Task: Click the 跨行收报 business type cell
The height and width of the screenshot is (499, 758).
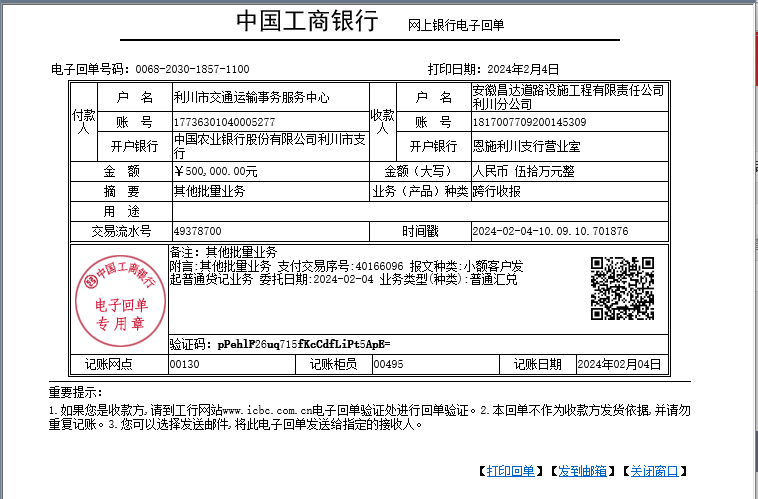Action: [496, 190]
